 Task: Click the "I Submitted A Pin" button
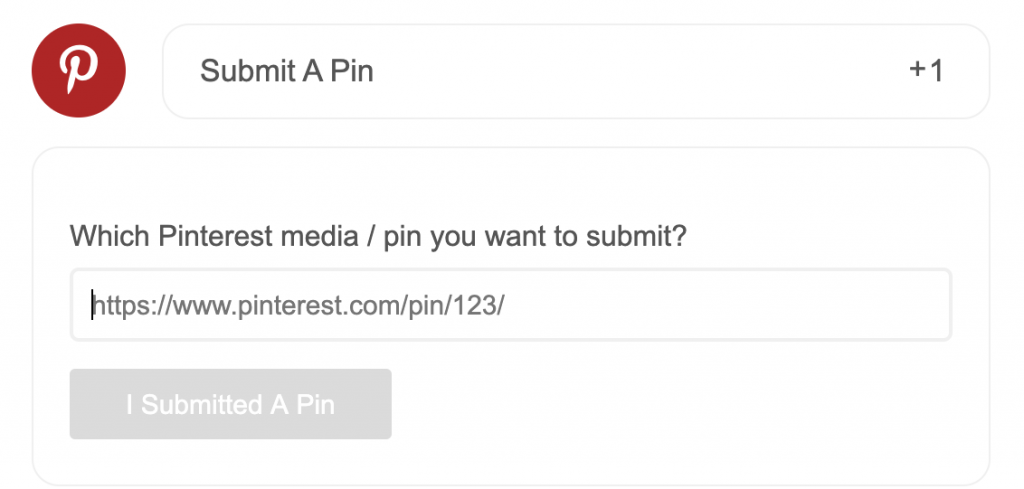(231, 404)
